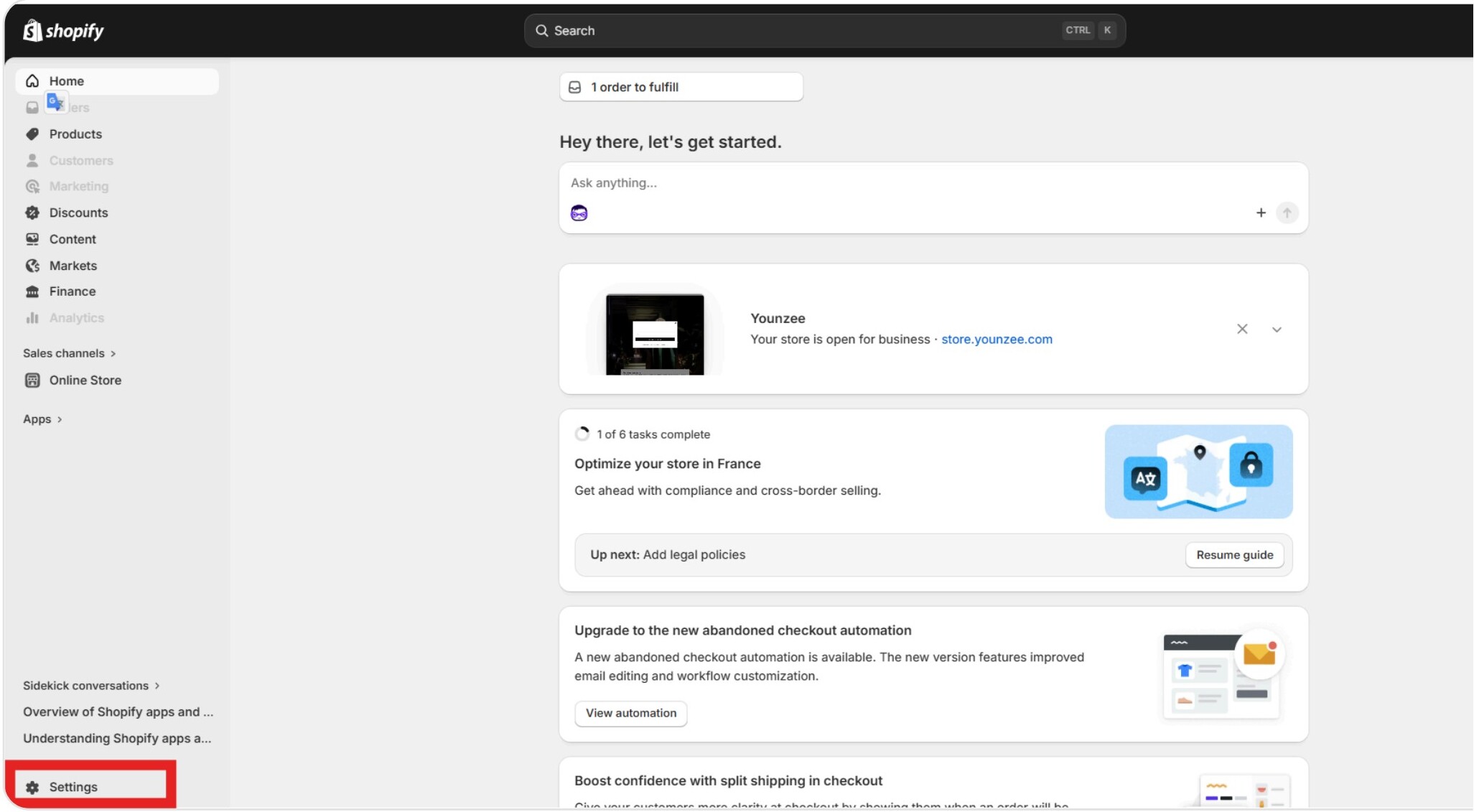Dismiss the Younzee store card
This screenshot has height=812, width=1474.
[1242, 329]
